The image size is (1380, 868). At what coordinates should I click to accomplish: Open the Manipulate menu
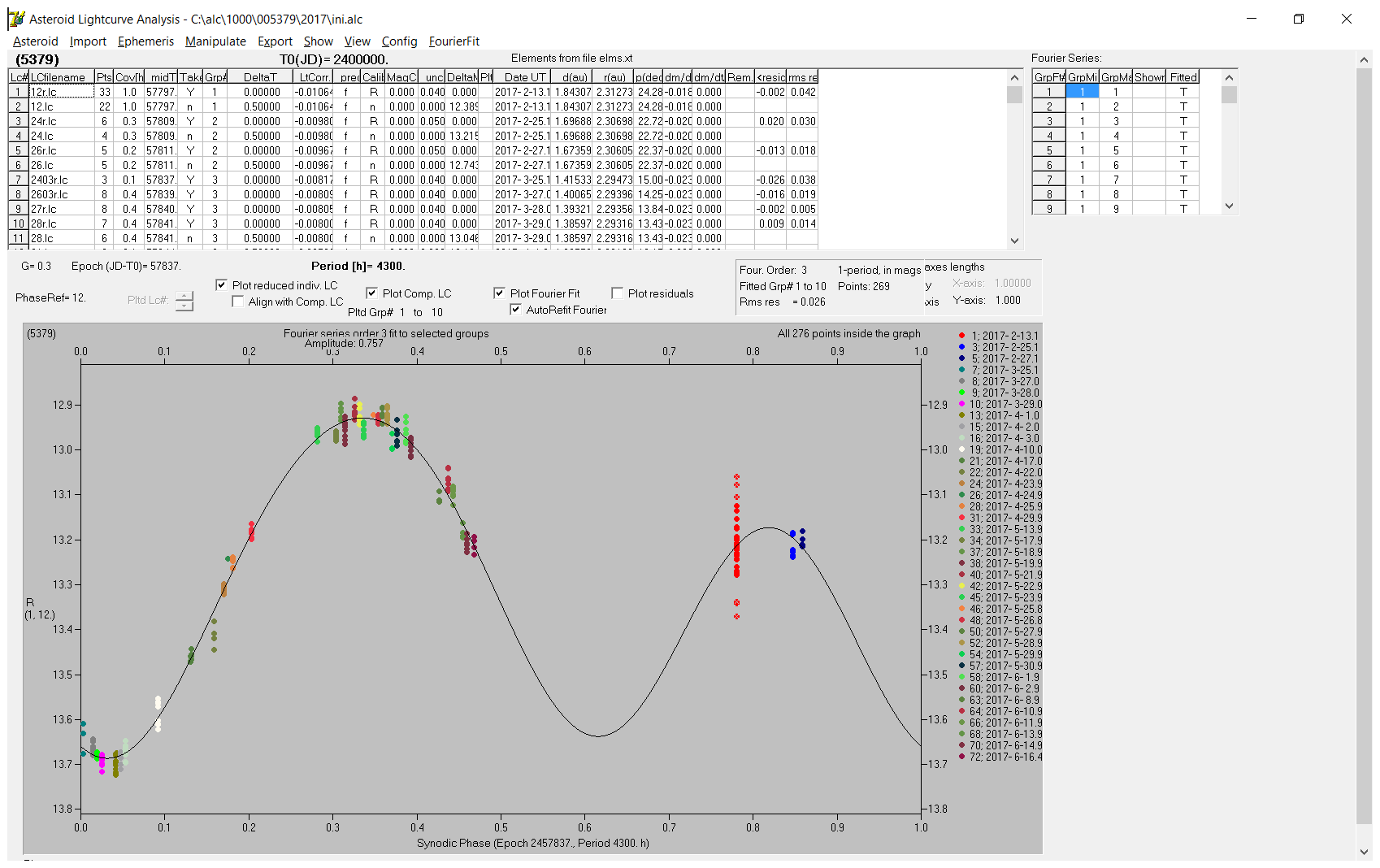click(x=215, y=41)
